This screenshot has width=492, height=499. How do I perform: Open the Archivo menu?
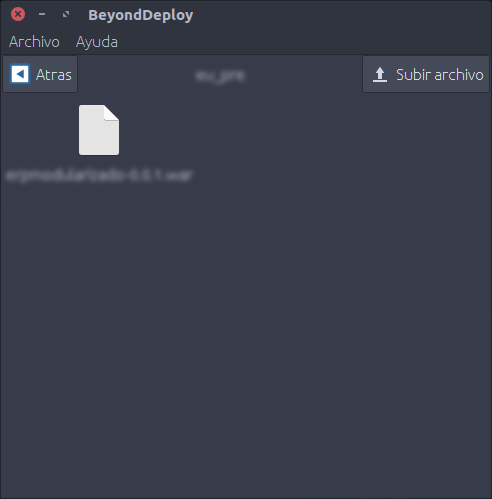(34, 42)
